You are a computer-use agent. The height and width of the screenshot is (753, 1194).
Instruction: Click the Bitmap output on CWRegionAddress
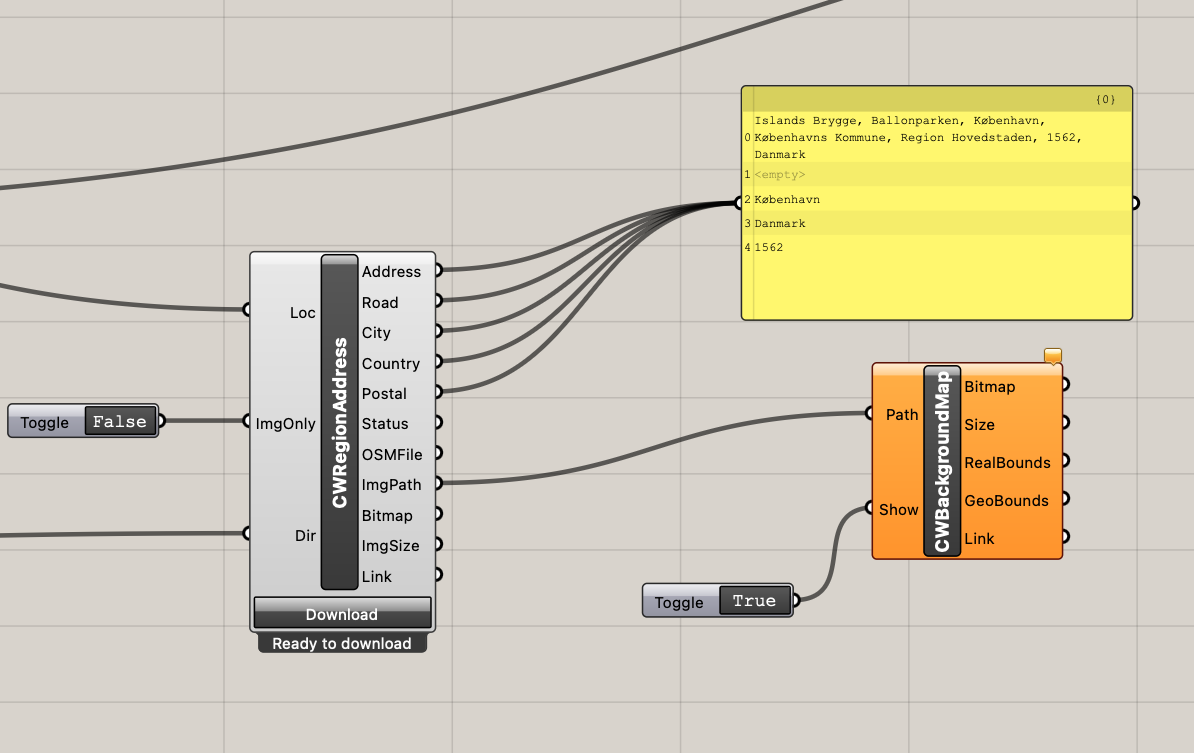[387, 515]
